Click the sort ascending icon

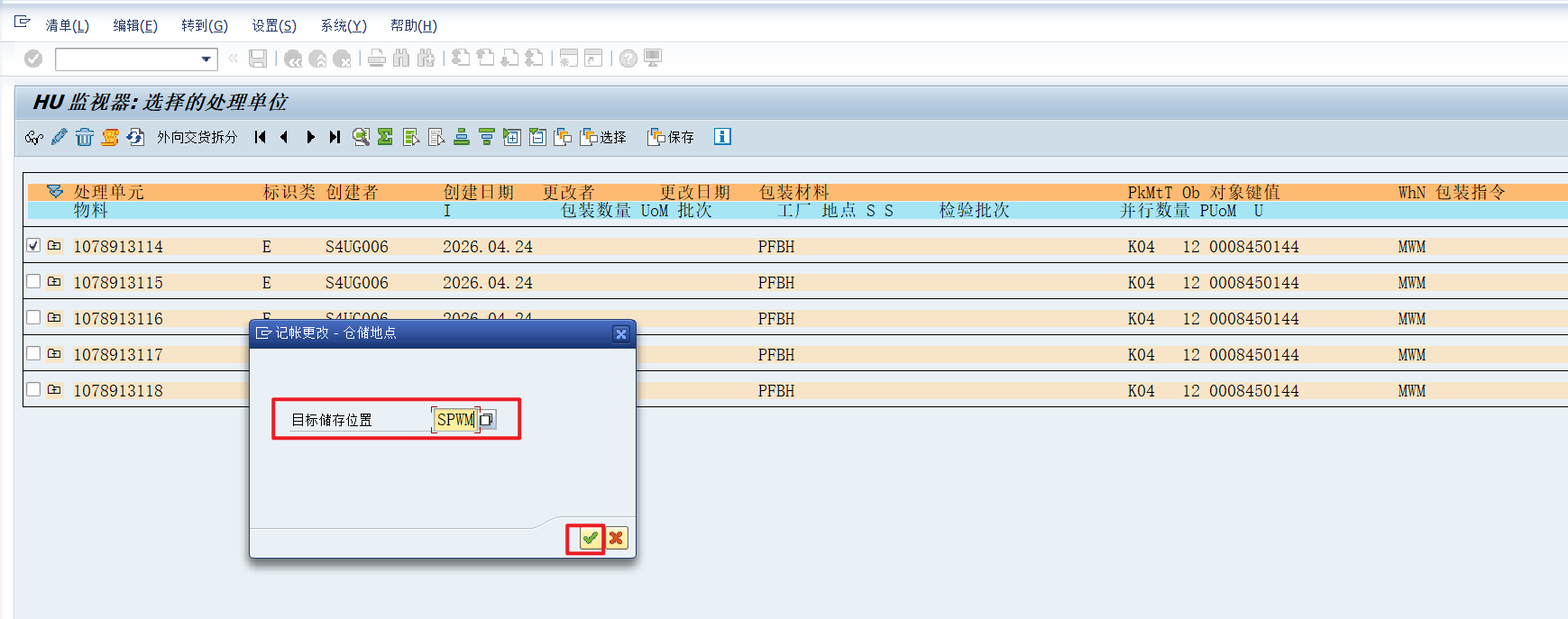pyautogui.click(x=462, y=137)
